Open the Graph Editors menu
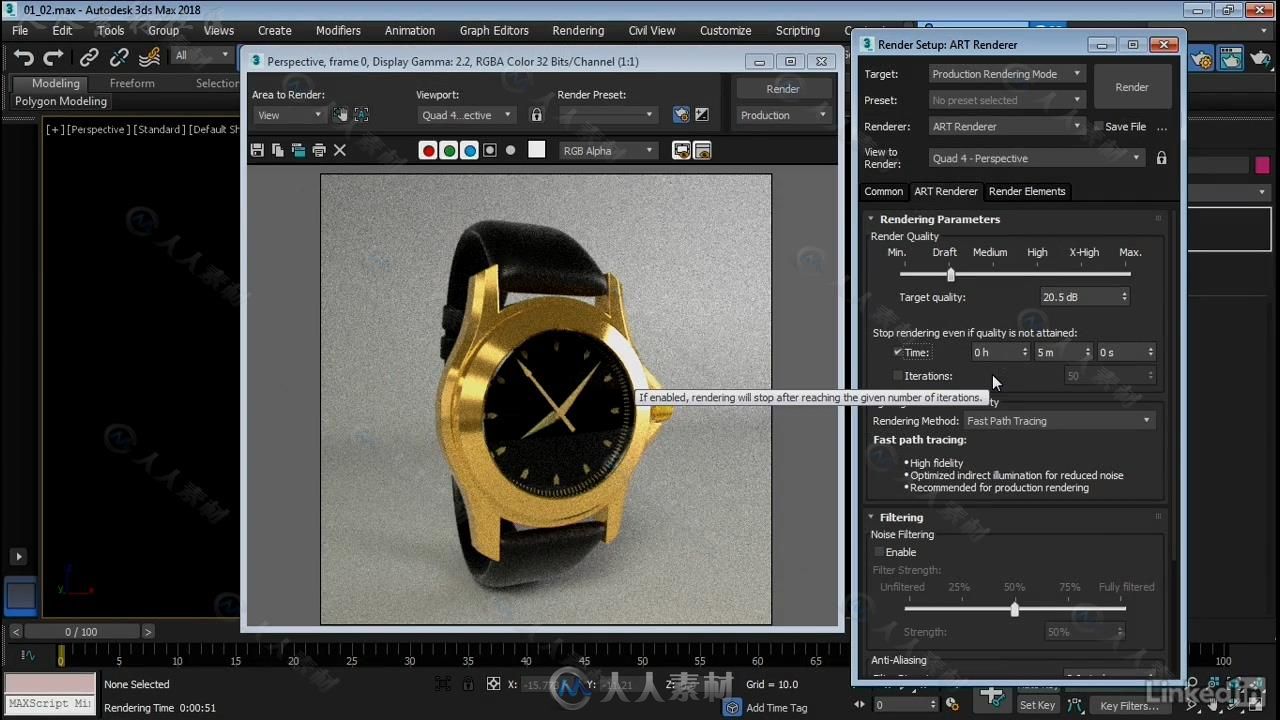 (x=494, y=30)
